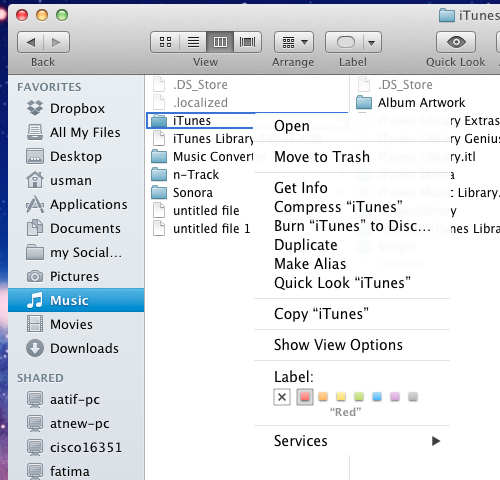Image resolution: width=500 pixels, height=480 pixels.
Task: Choose Quick Look “iTunes” menu entry
Action: 352,283
